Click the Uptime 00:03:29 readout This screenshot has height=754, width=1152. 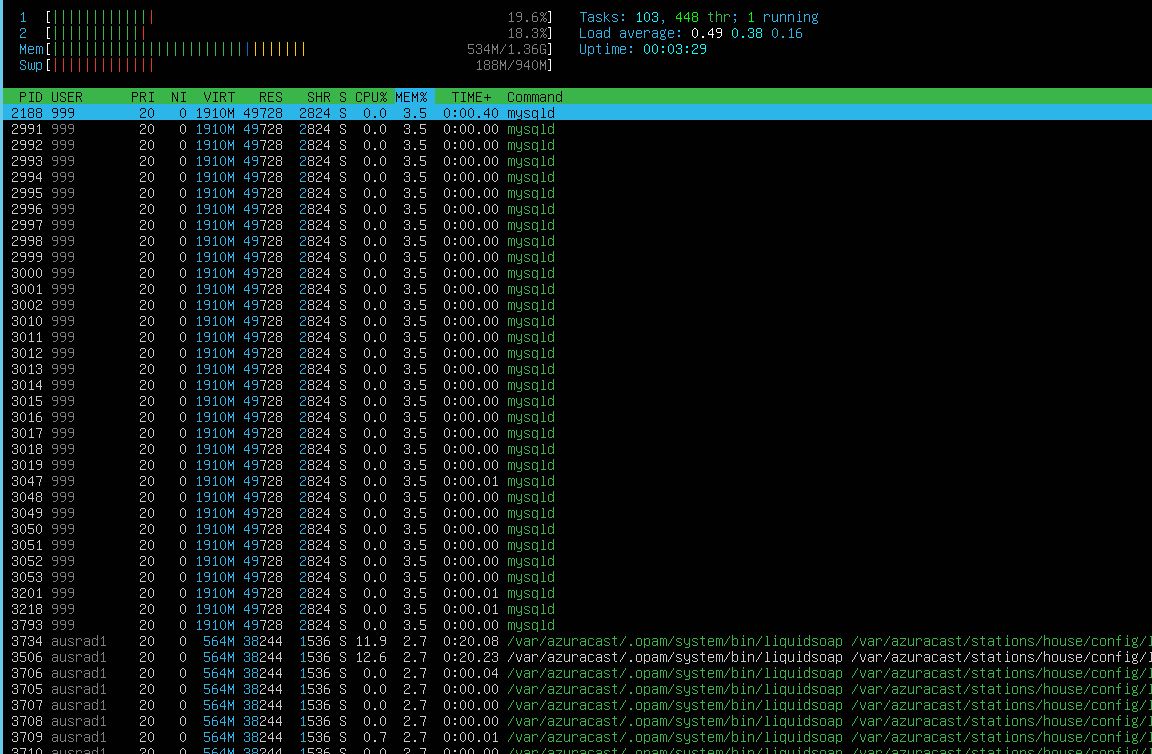[643, 49]
